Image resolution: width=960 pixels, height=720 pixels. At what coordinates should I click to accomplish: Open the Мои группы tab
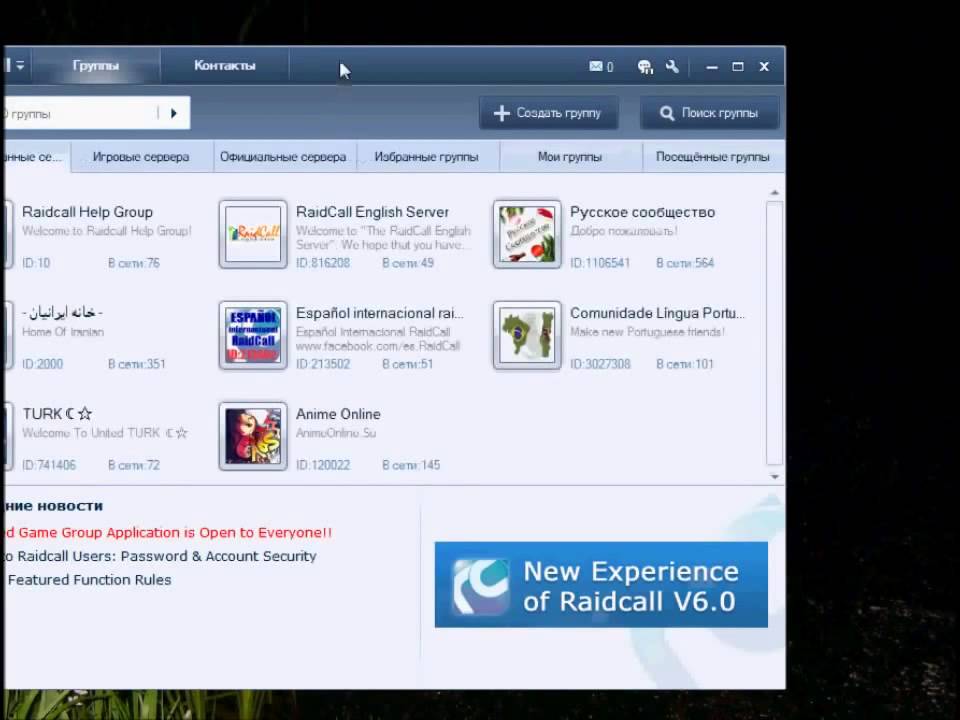click(x=570, y=157)
